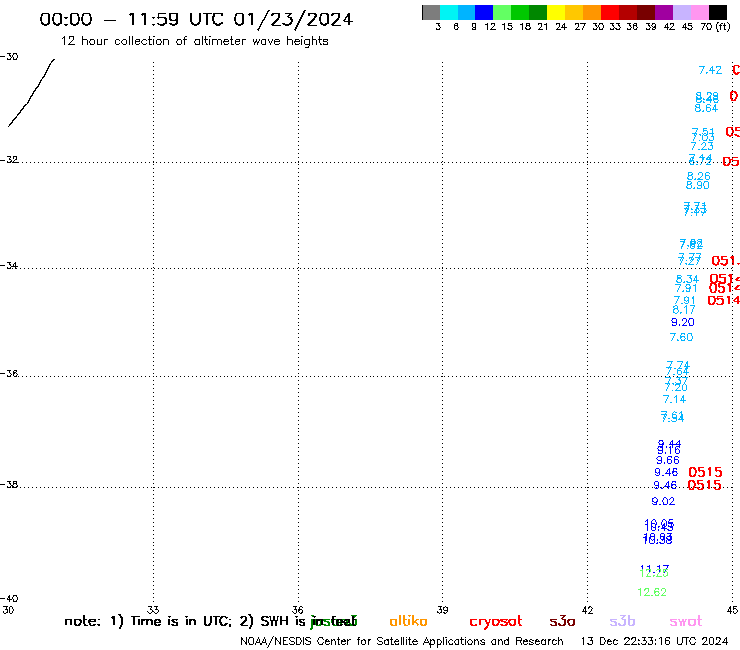
Task: Select the 9.66 wave height reading
Action: (668, 460)
